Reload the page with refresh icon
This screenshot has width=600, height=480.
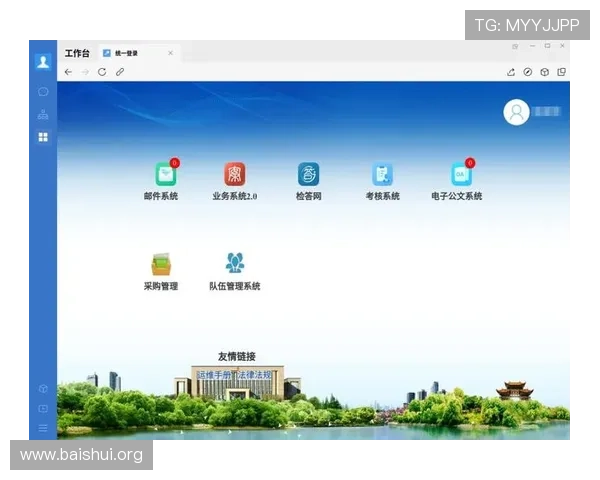pos(102,72)
